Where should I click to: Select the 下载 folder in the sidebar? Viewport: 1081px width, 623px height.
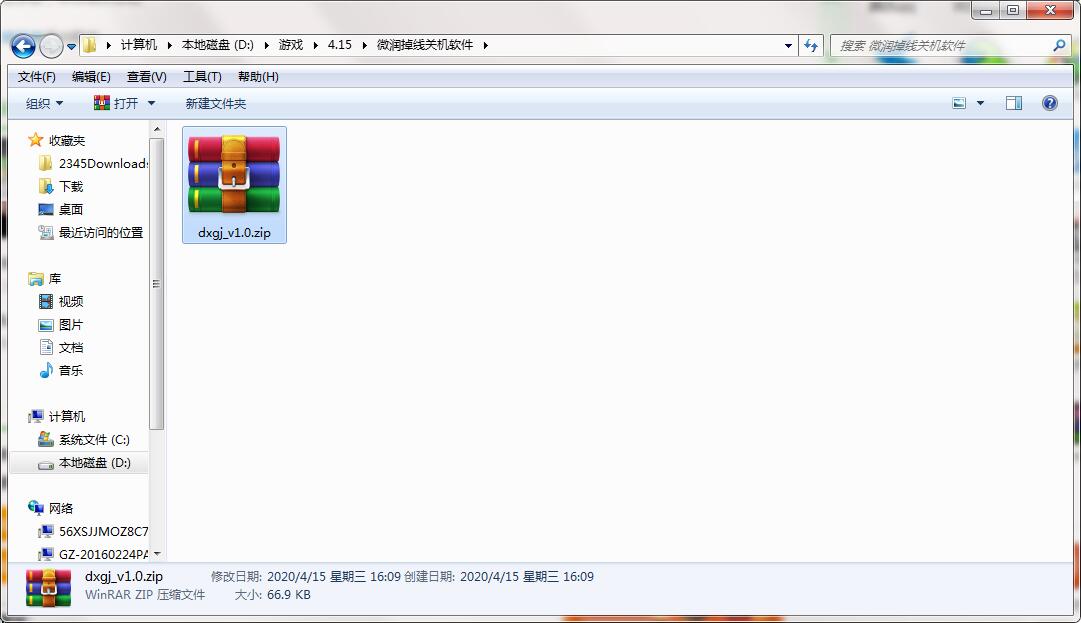click(x=72, y=186)
